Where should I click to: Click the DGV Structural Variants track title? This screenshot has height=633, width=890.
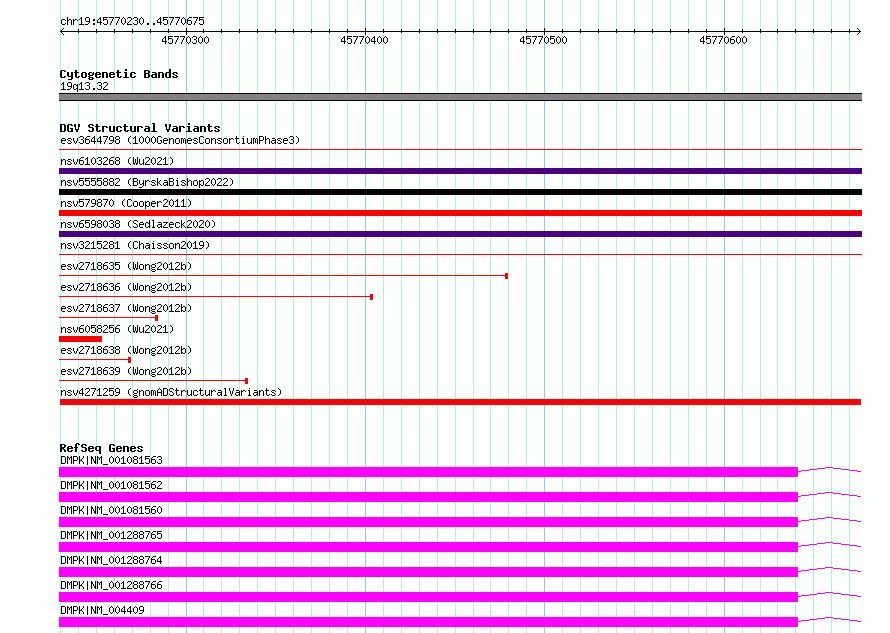pos(140,128)
